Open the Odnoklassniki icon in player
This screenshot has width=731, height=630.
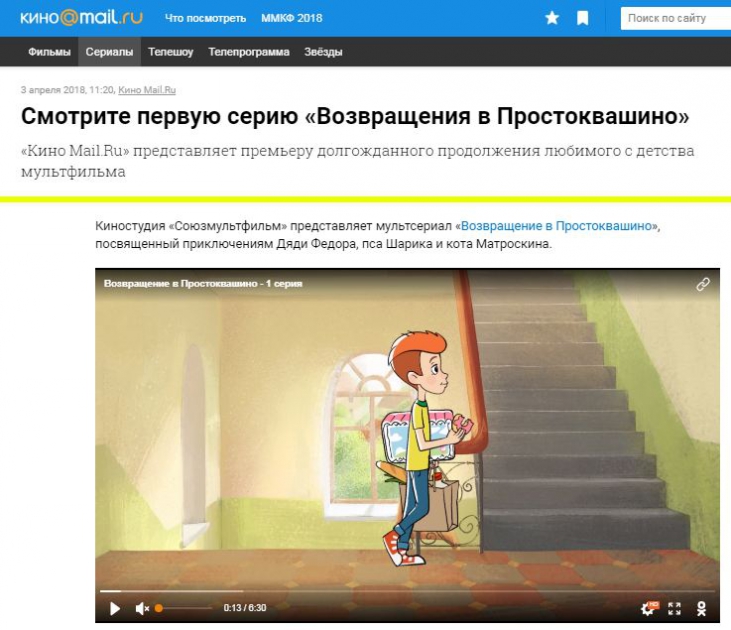(701, 608)
